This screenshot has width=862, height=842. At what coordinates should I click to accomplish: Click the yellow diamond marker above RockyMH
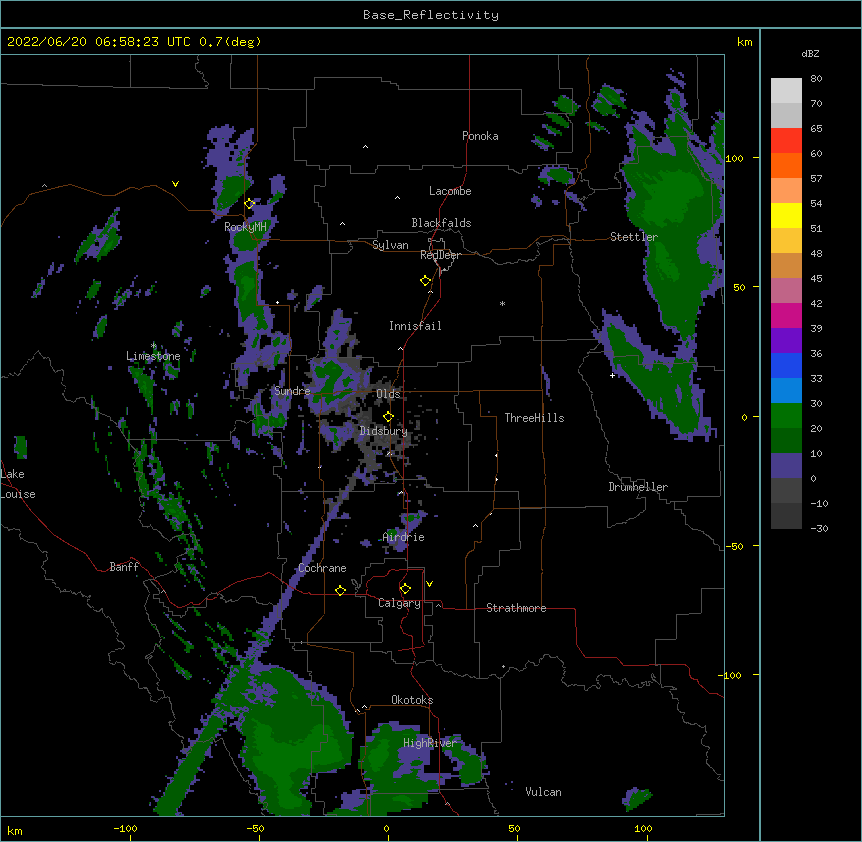(x=250, y=204)
